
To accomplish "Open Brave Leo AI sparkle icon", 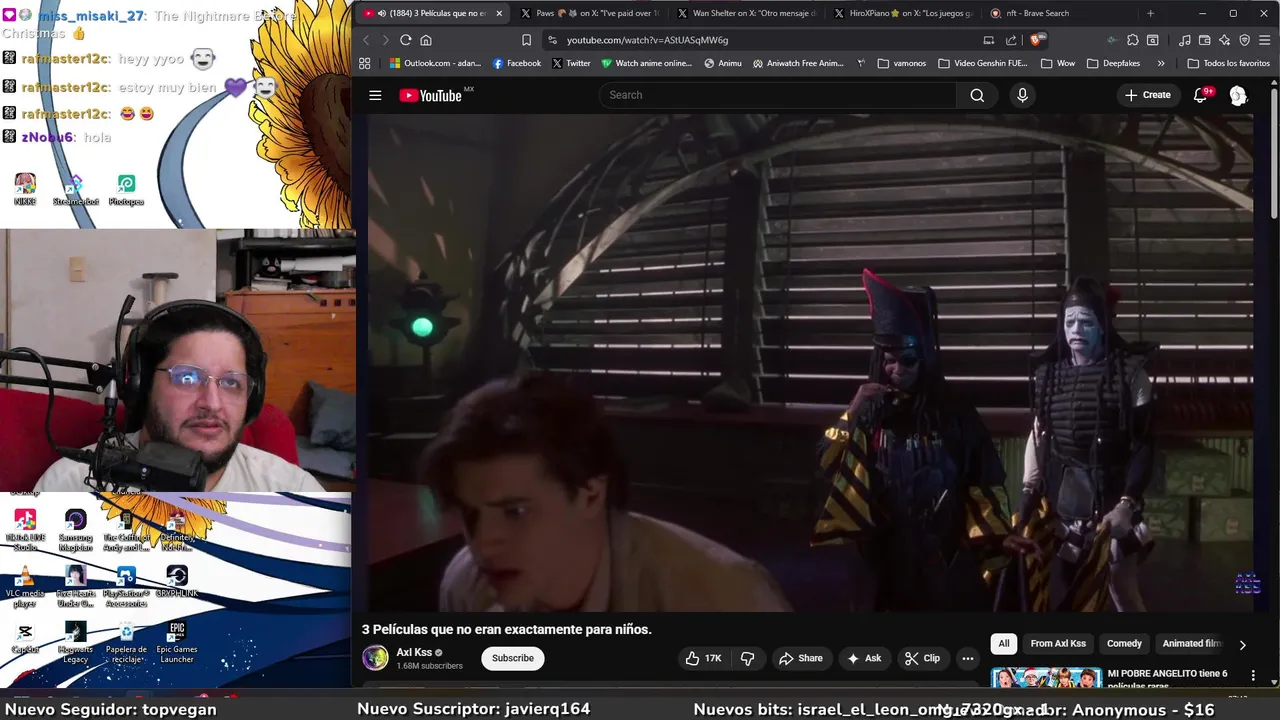I will pos(1224,40).
